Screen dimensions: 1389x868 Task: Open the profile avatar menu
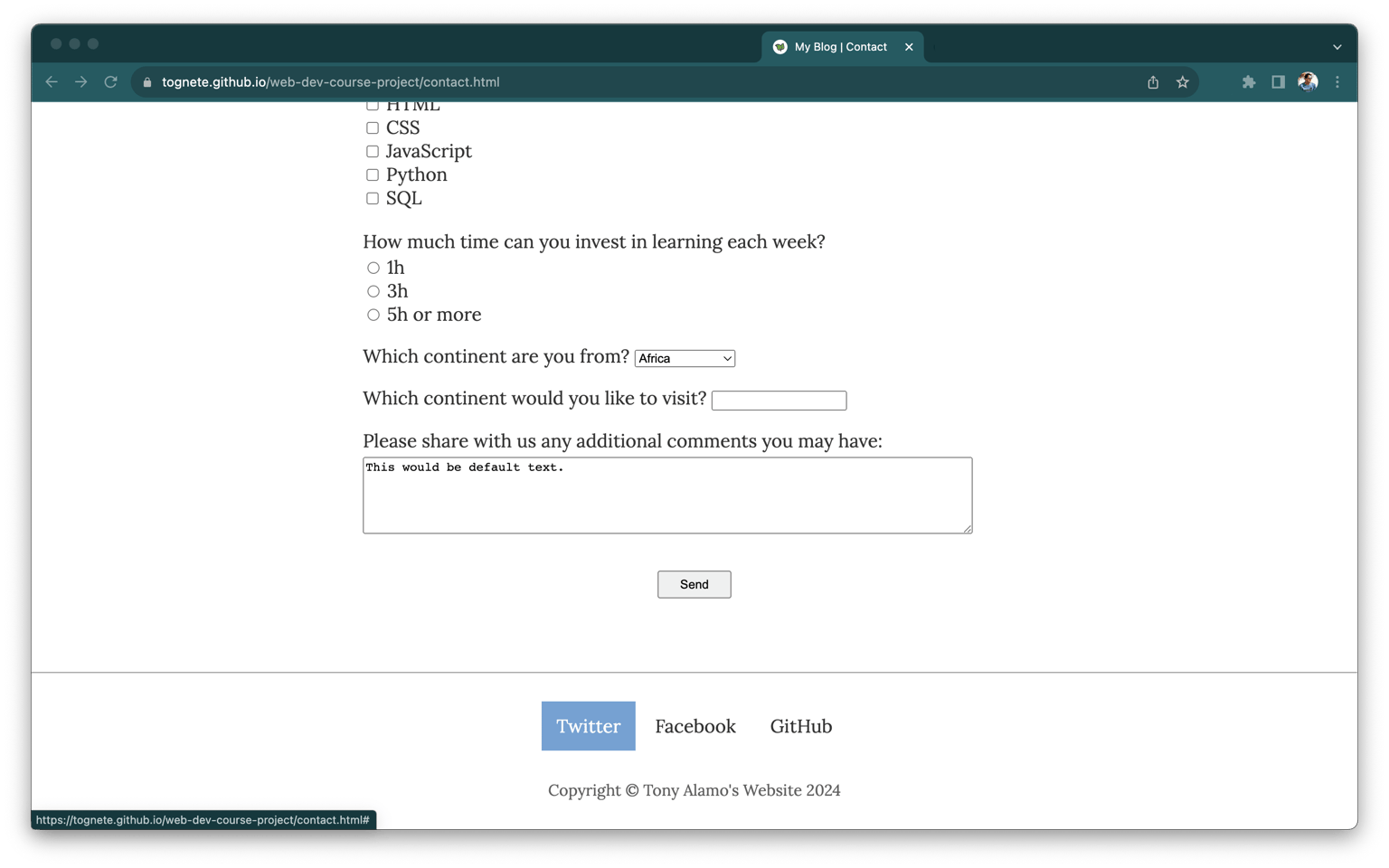(x=1308, y=82)
